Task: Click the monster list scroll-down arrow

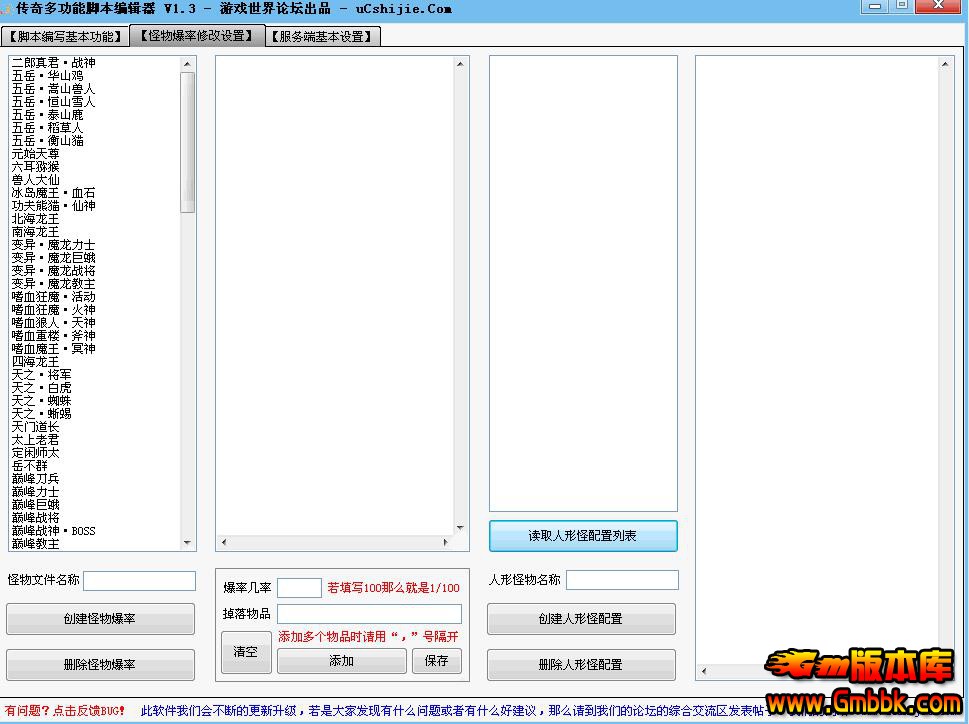Action: (188, 543)
